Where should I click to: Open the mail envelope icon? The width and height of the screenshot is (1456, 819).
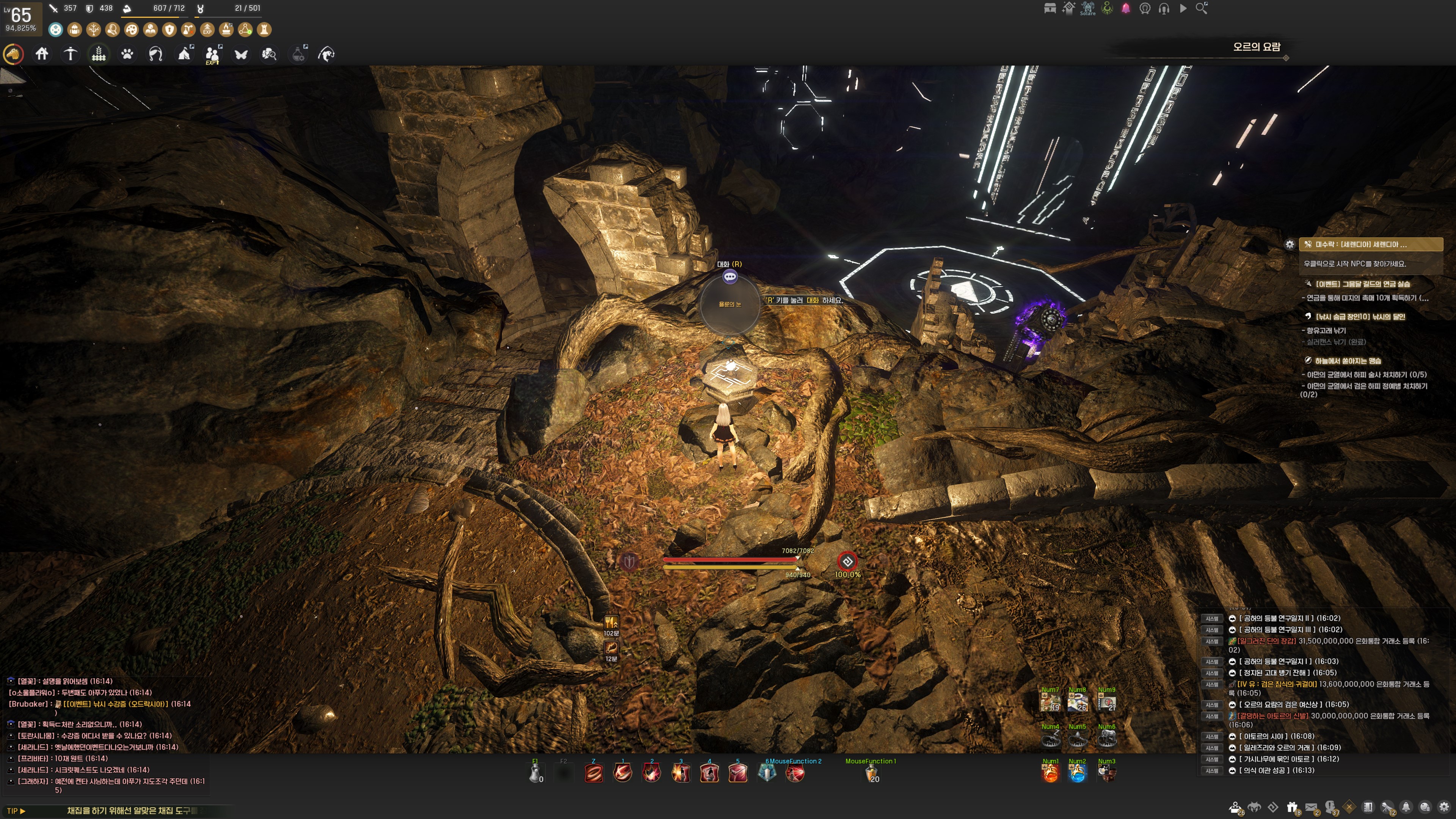tap(1311, 807)
